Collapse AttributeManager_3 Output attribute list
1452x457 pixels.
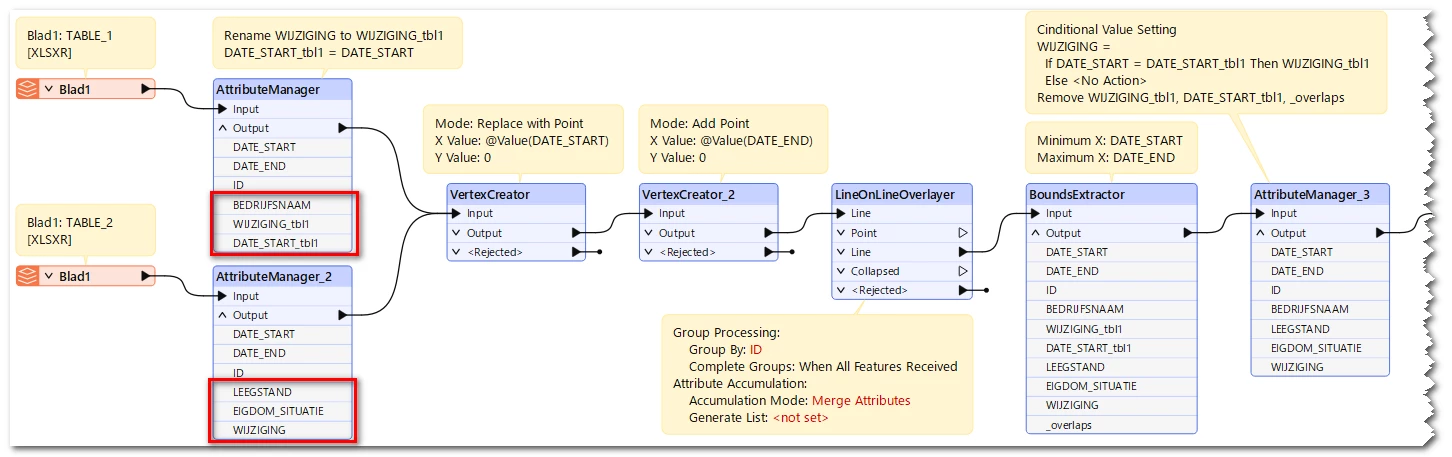click(x=1261, y=233)
